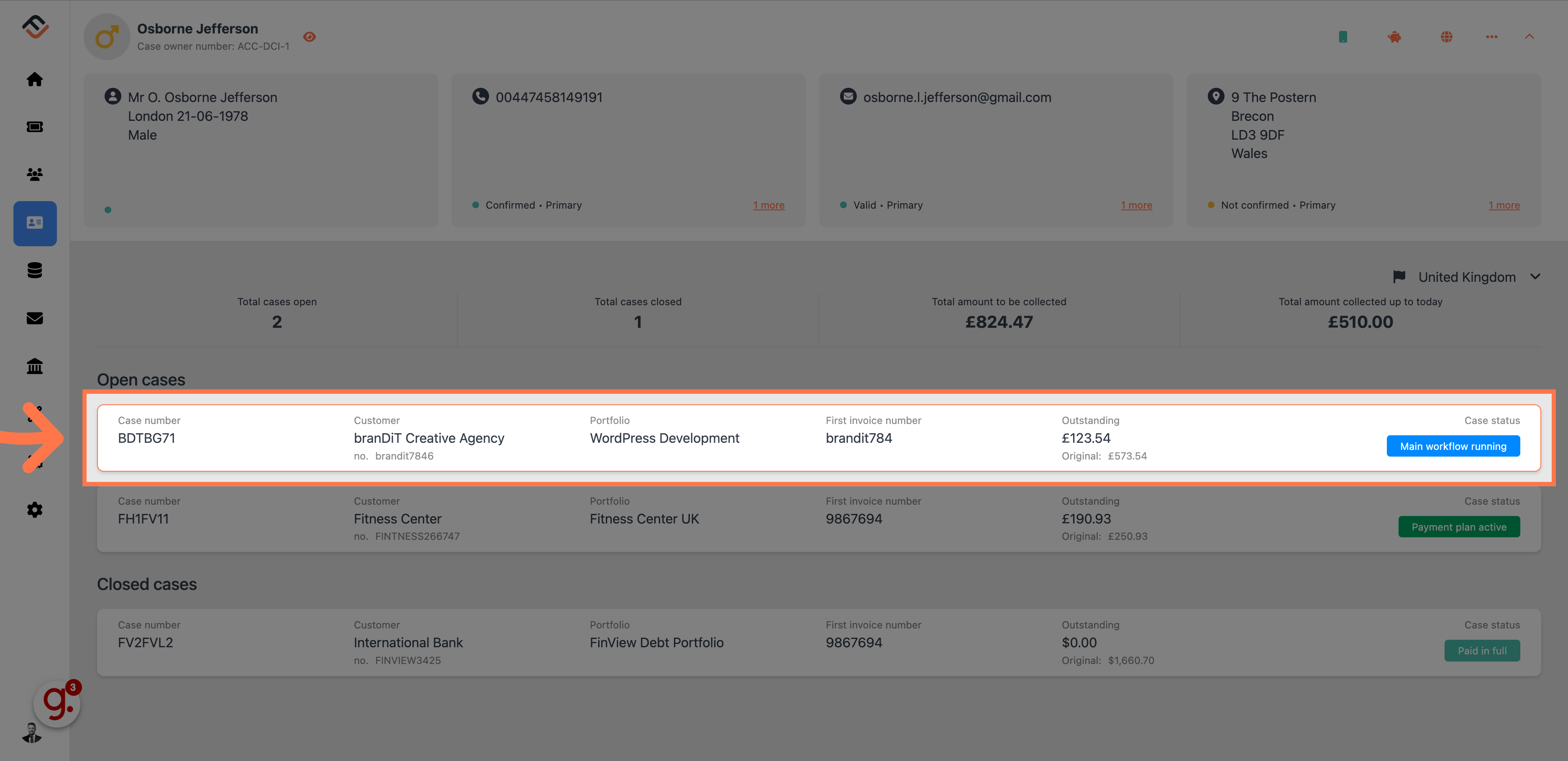The height and width of the screenshot is (761, 1568).
Task: Click portfolio 'Fitness Center UK'
Action: pyautogui.click(x=645, y=519)
